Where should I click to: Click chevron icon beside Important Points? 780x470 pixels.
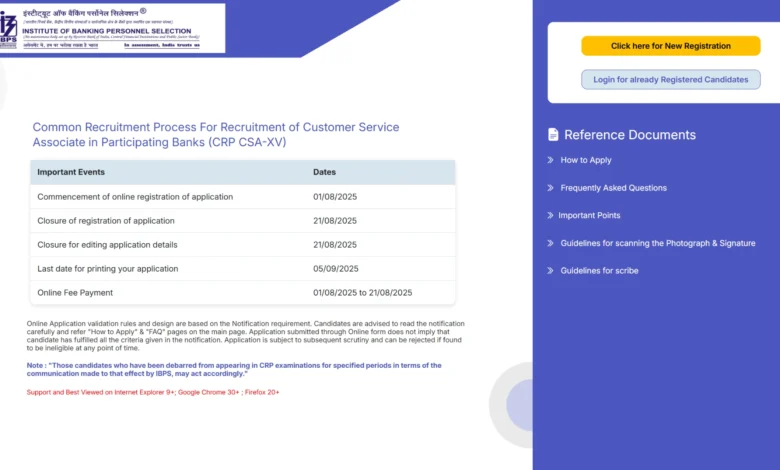tap(550, 215)
